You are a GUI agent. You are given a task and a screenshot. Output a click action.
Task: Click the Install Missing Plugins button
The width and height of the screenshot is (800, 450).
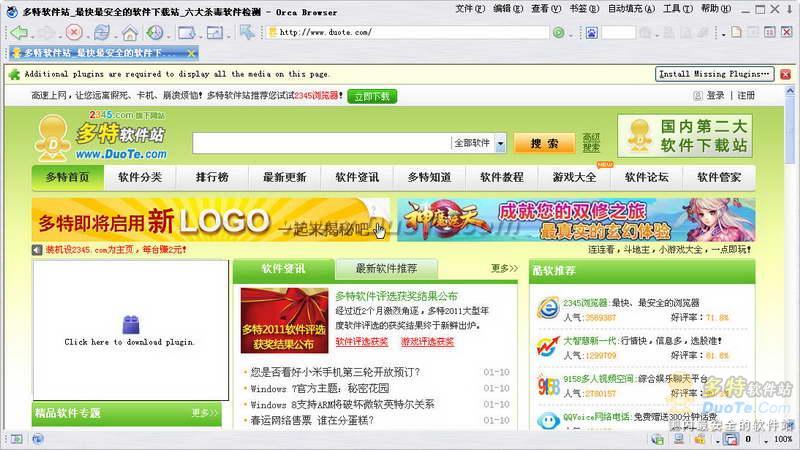tap(714, 74)
